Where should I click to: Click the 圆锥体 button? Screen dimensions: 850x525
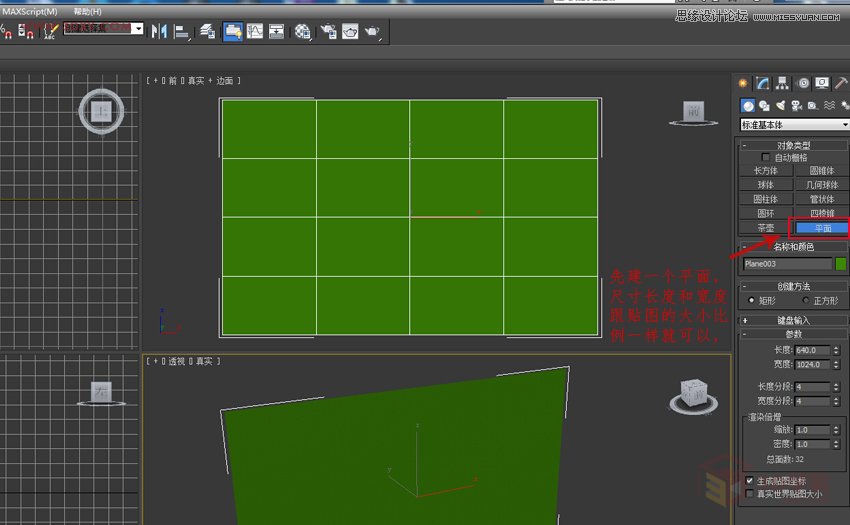821,170
